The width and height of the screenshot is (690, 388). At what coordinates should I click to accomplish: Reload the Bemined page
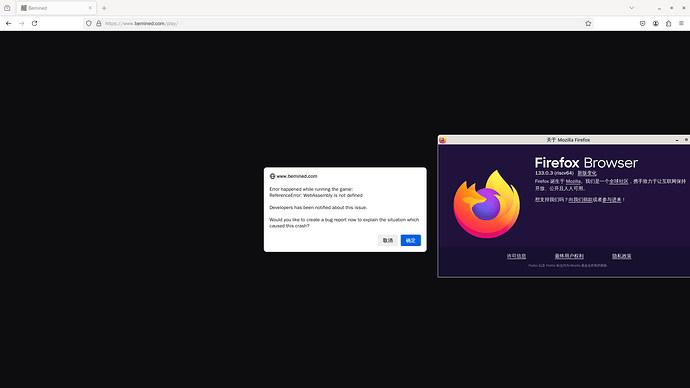tap(34, 23)
